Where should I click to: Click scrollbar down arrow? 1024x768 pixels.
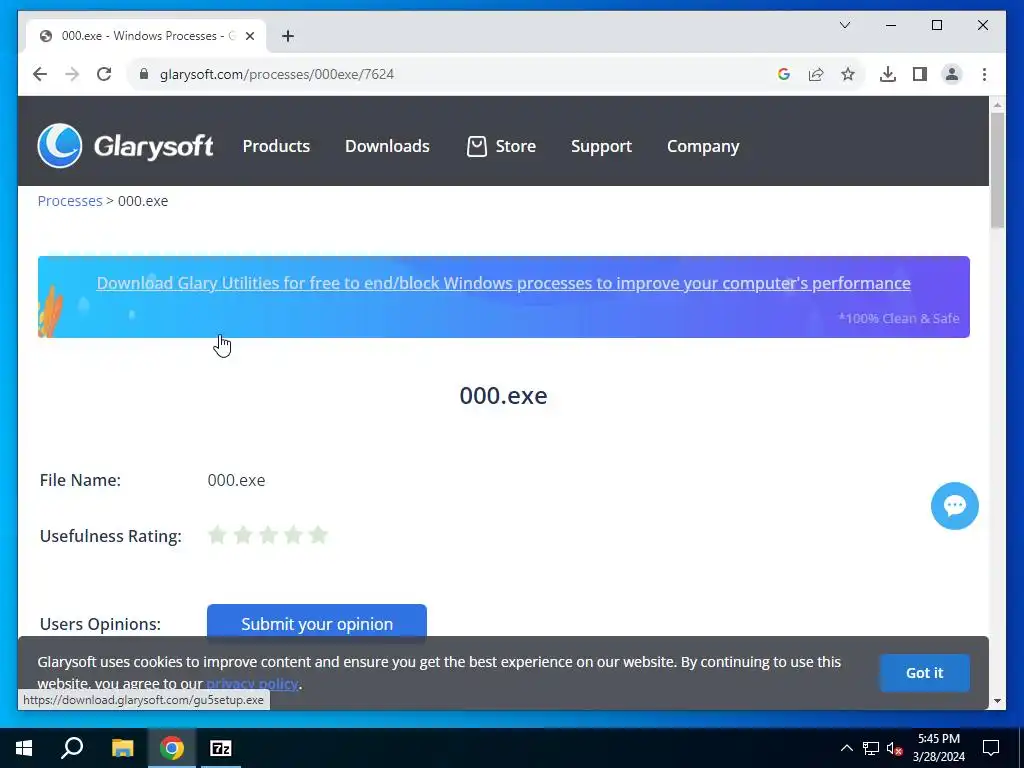point(997,701)
